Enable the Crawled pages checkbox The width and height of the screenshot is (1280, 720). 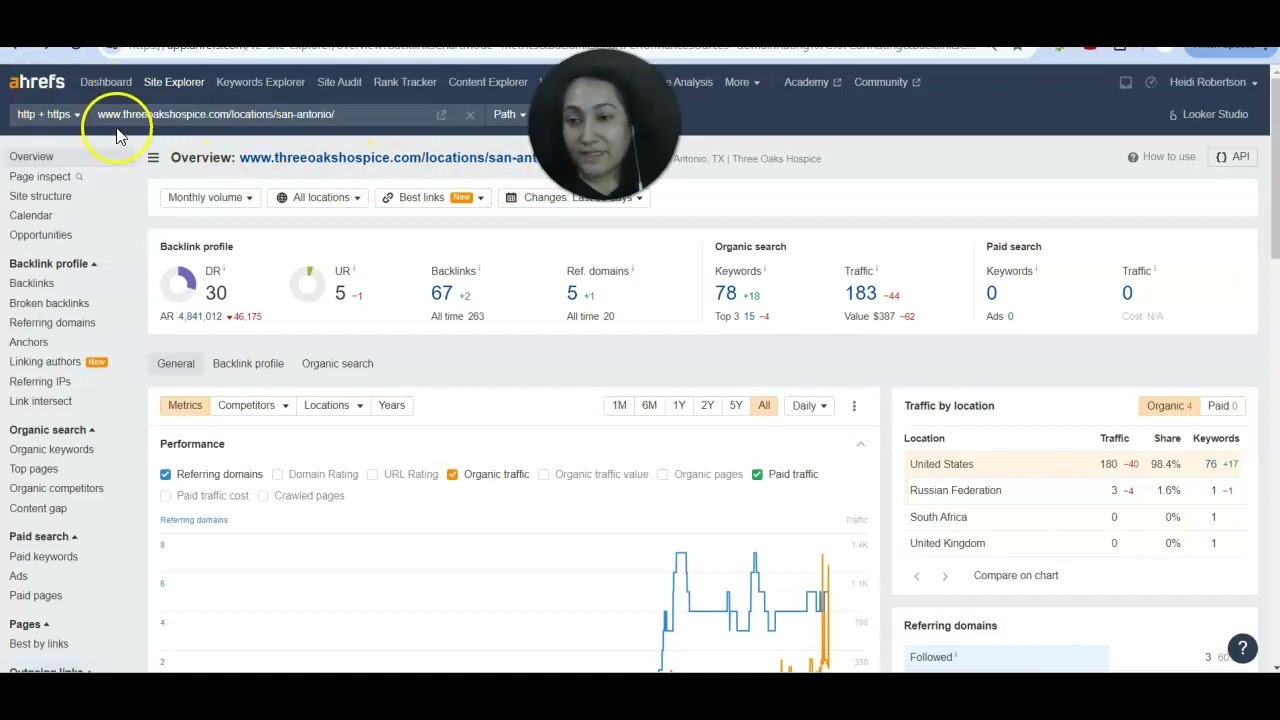[x=262, y=496]
